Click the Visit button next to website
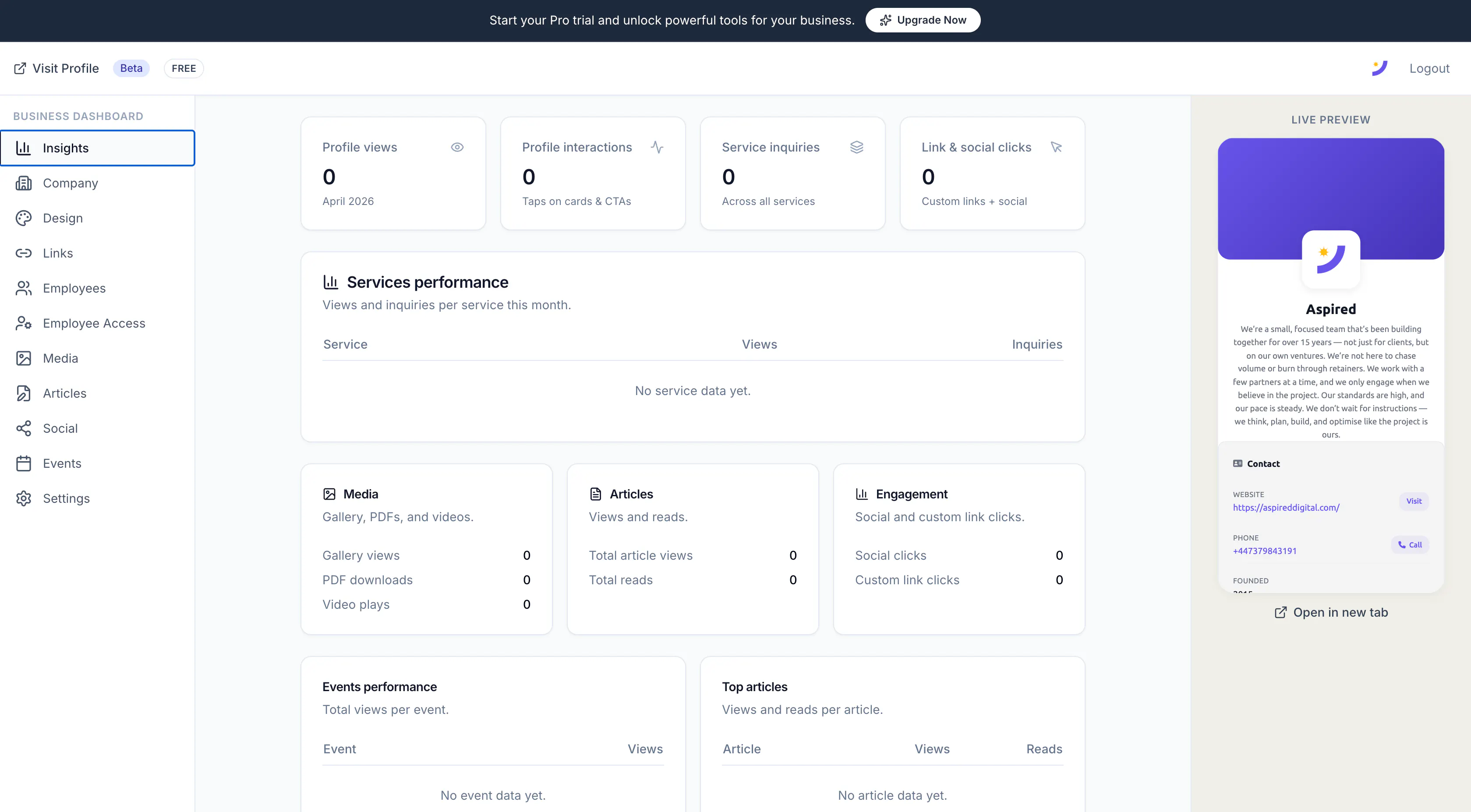Image resolution: width=1471 pixels, height=812 pixels. click(1413, 501)
